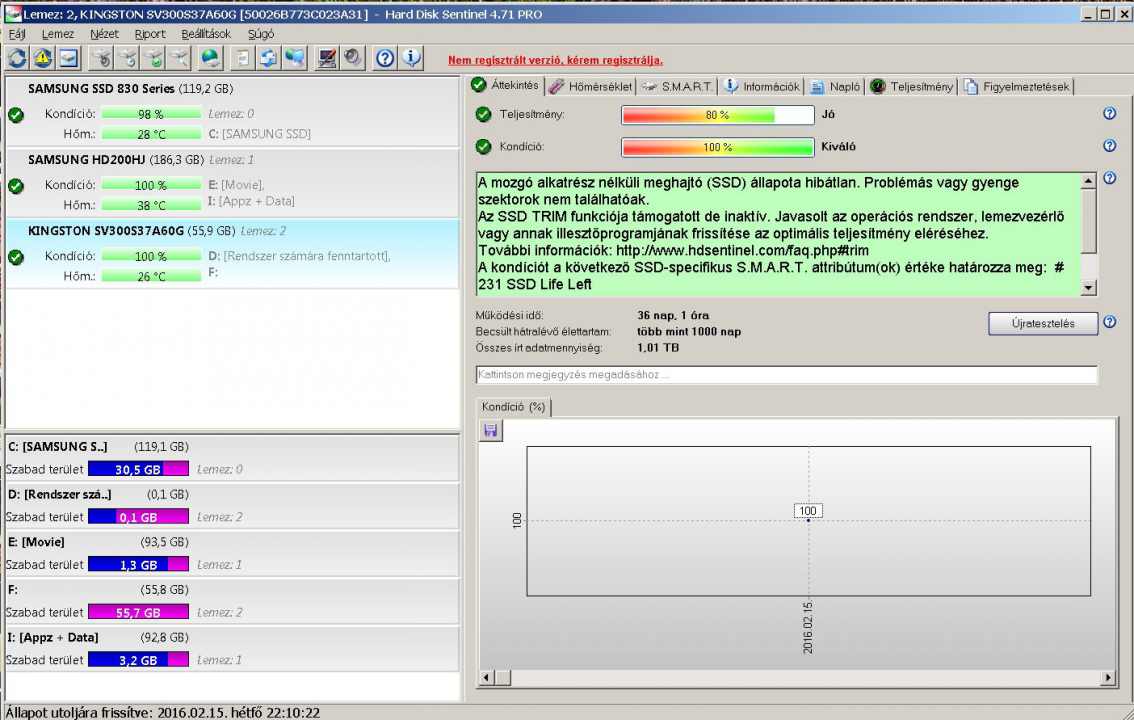Click the disk icon with green check

[154, 58]
